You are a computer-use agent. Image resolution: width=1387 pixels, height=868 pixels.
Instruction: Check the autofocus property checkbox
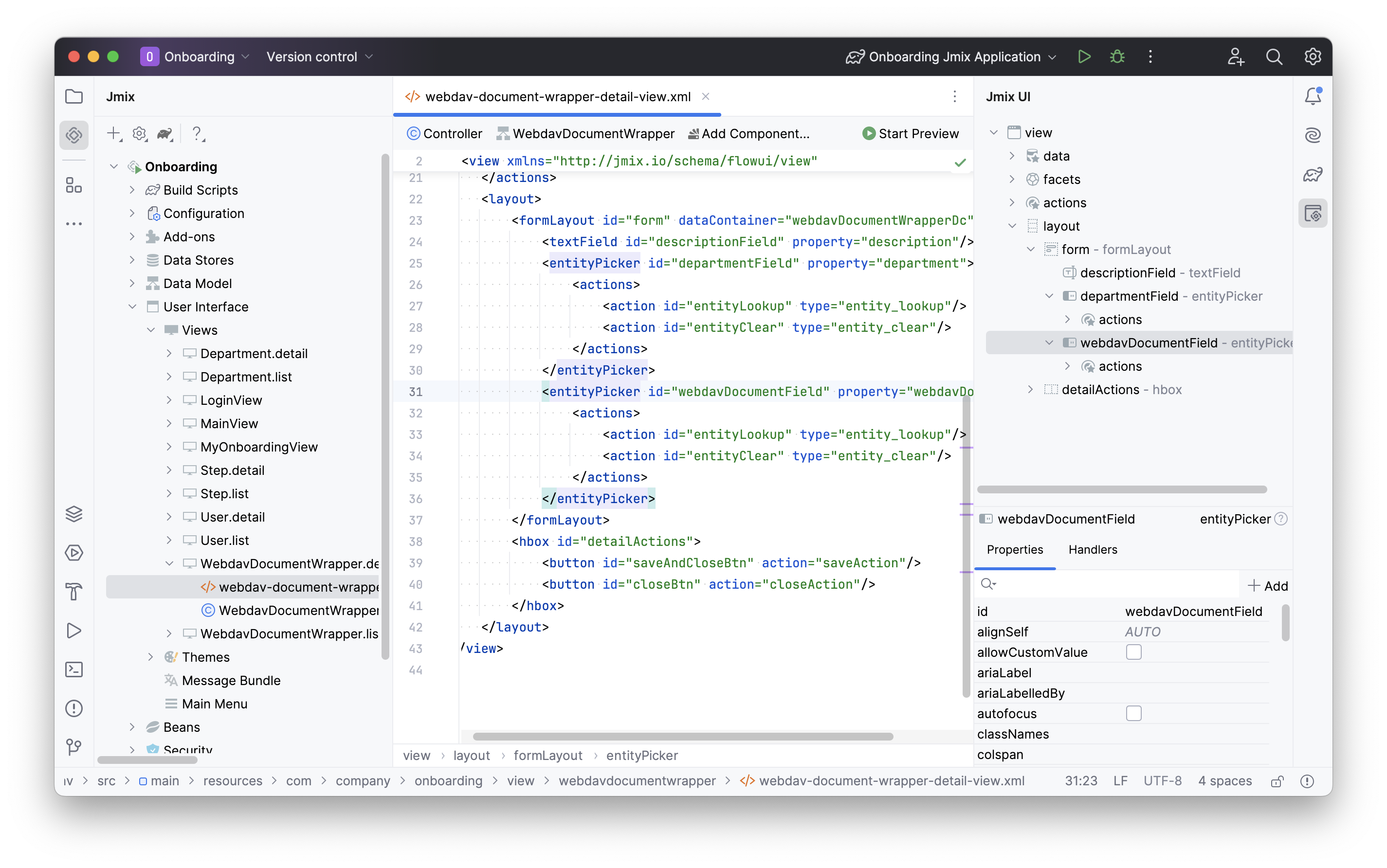(x=1133, y=714)
